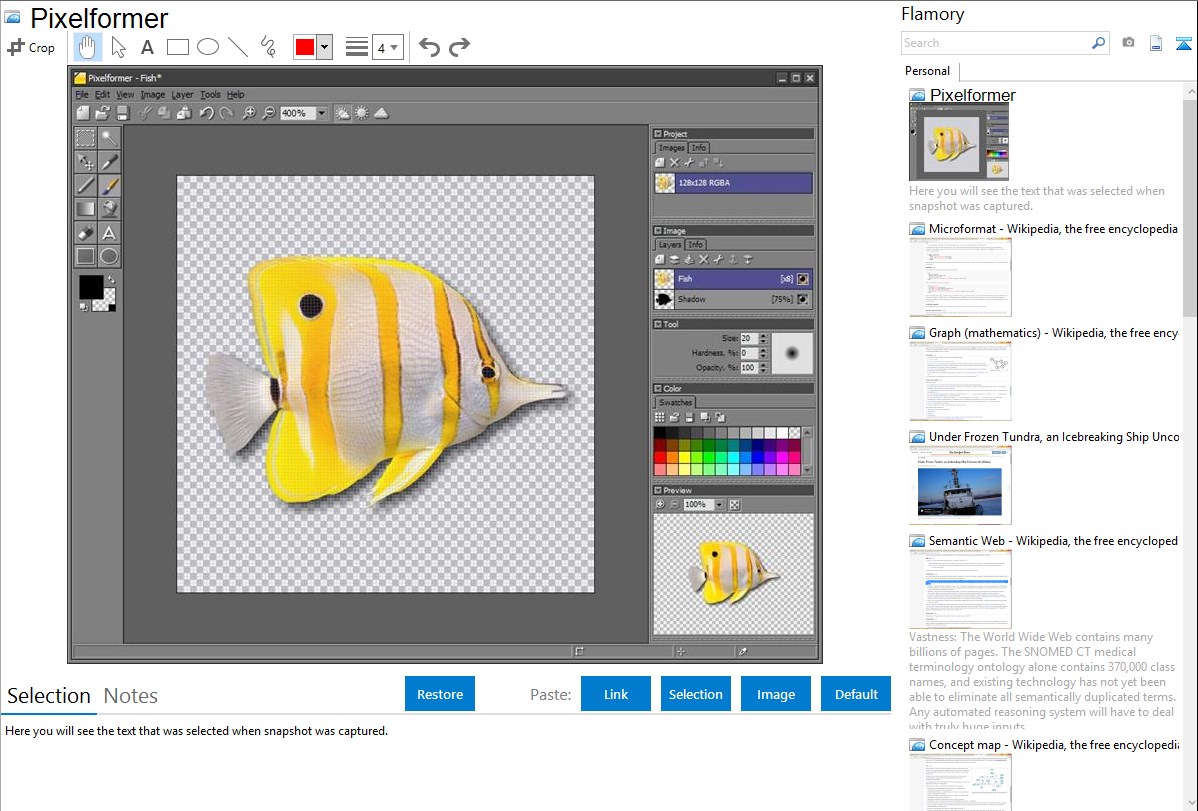Screen dimensions: 1198x811
Task: Open the red color dropdown
Action: [x=324, y=47]
